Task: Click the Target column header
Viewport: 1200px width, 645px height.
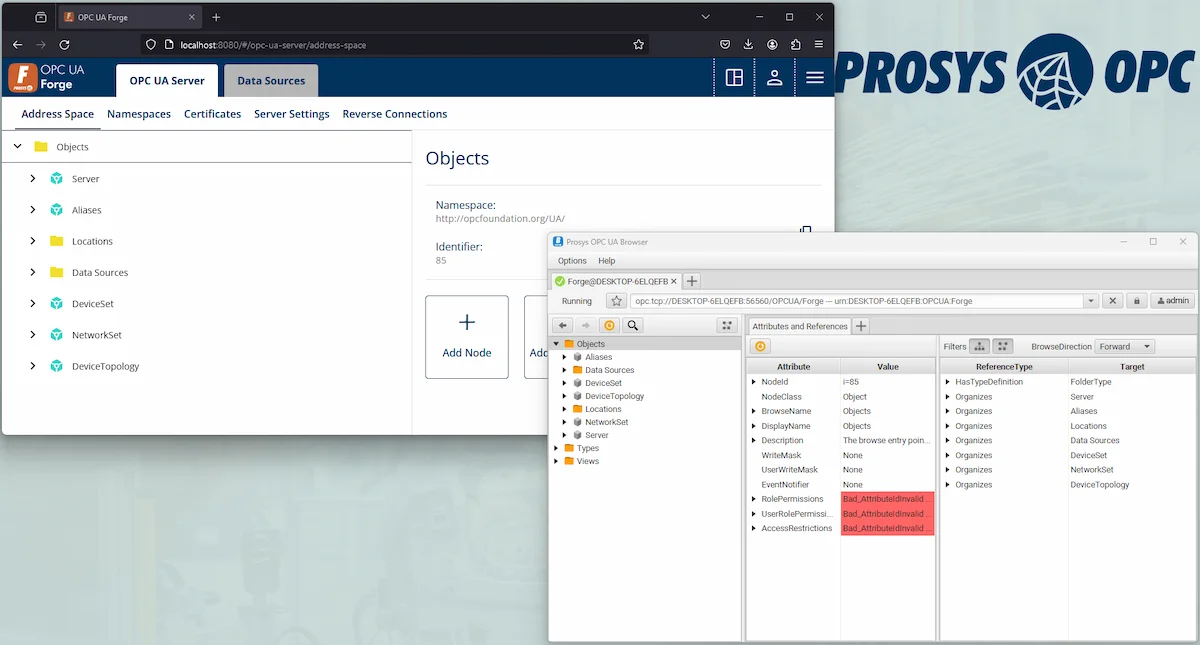Action: (x=1132, y=367)
